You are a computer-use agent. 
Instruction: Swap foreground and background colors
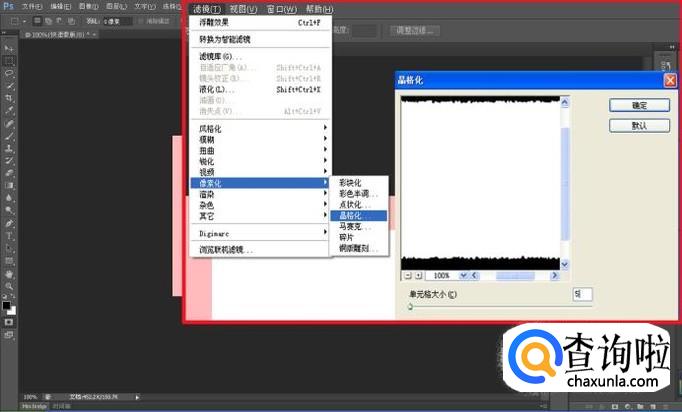[x=13, y=298]
